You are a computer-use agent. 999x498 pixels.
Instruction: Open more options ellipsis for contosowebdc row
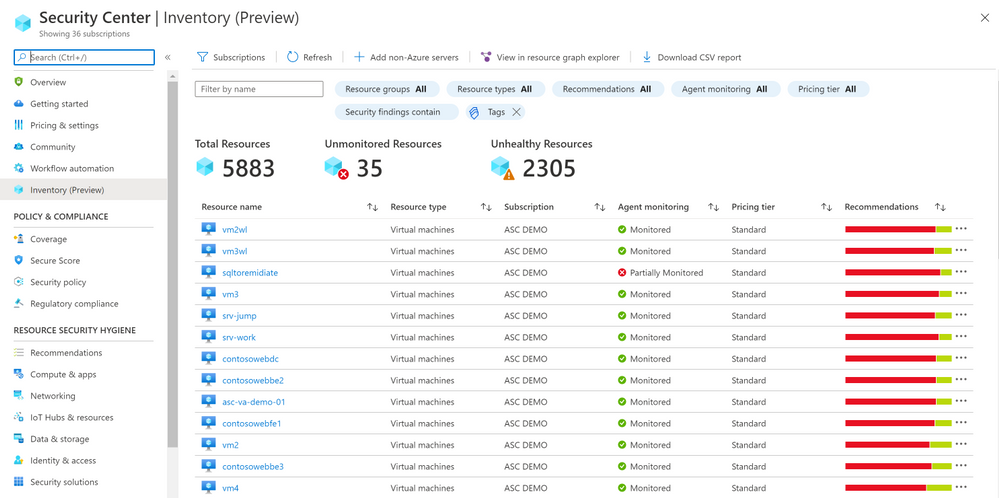961,359
